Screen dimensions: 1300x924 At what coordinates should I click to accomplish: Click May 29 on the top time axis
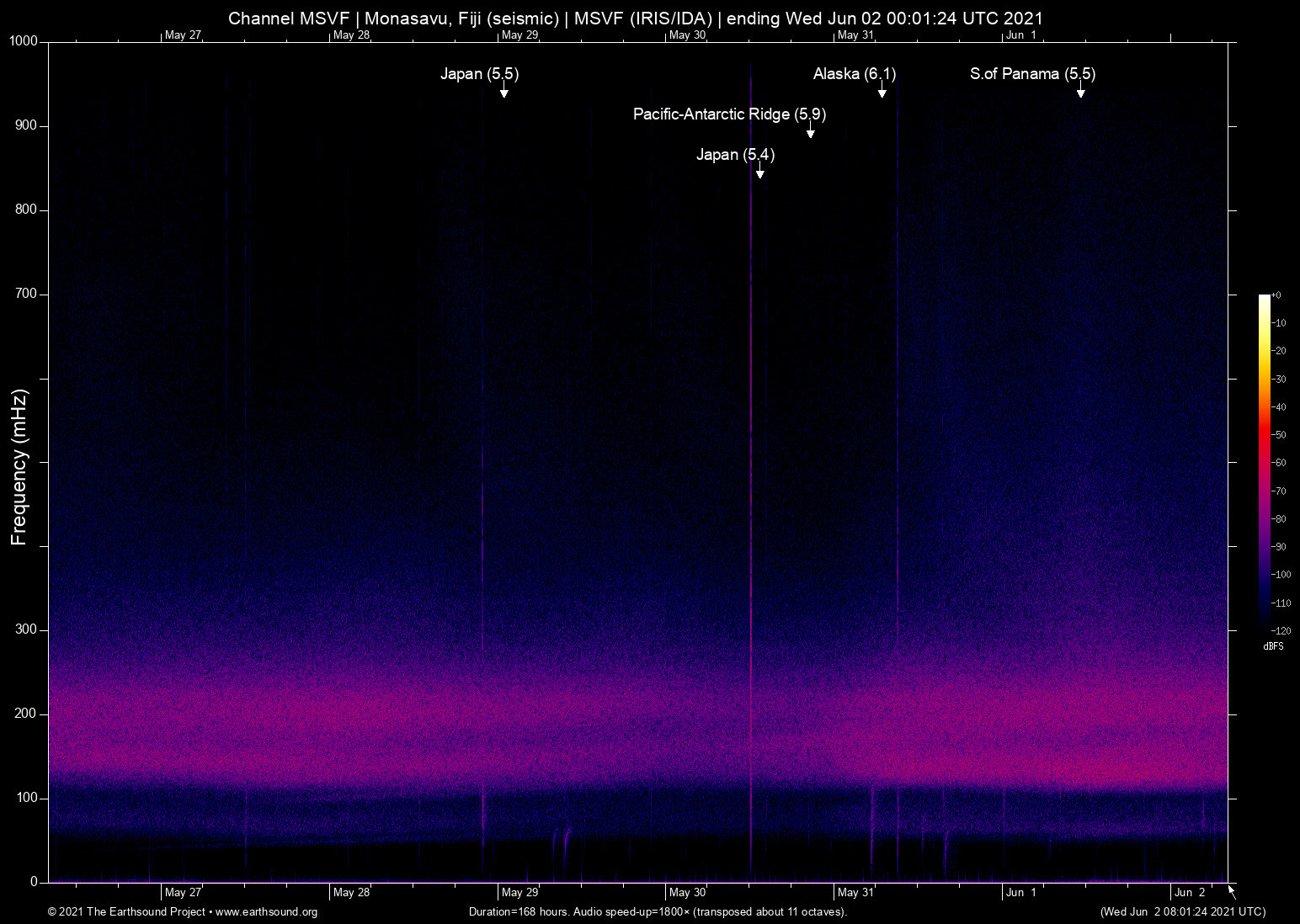click(519, 35)
